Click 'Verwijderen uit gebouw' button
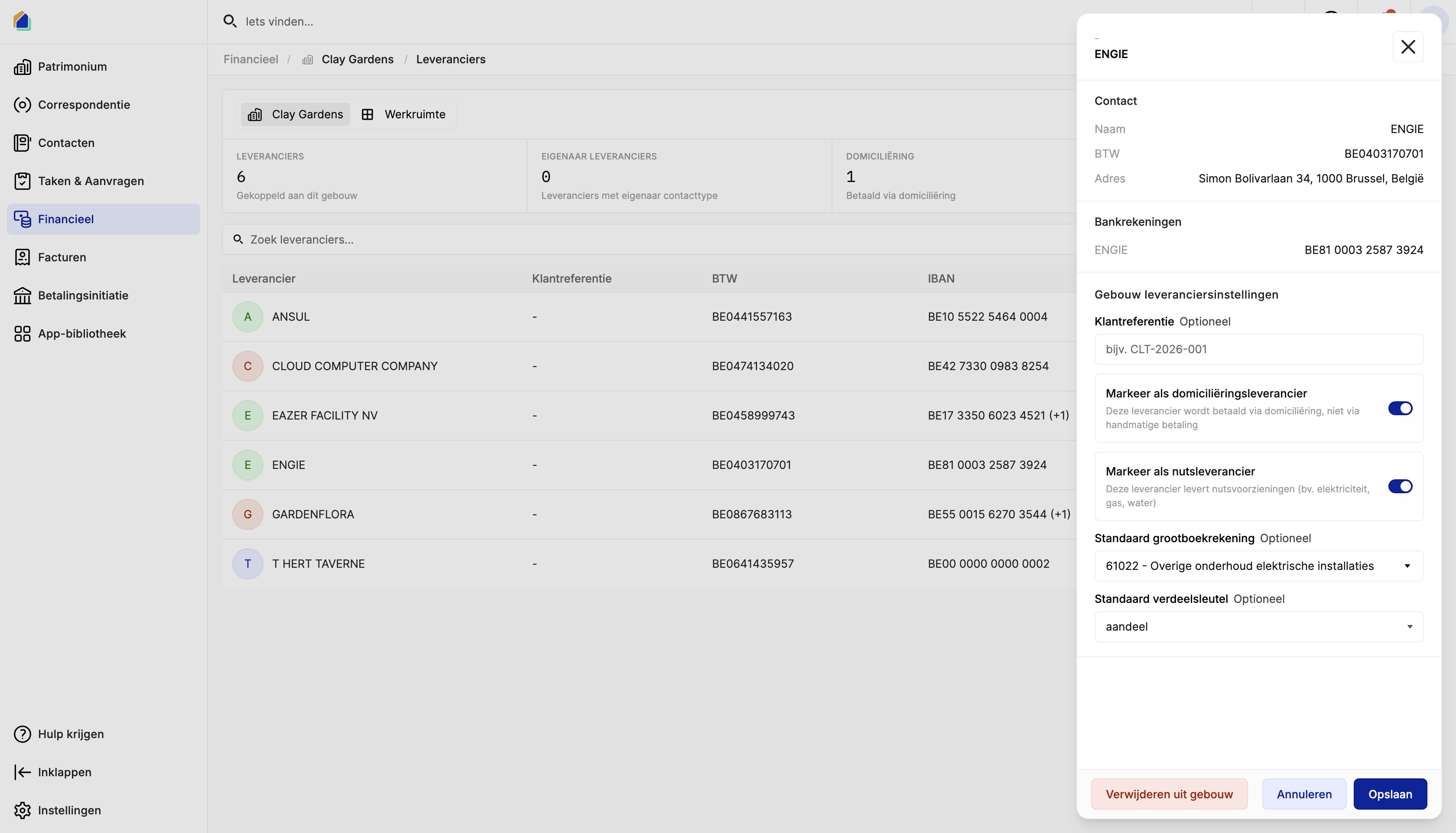 point(1169,794)
